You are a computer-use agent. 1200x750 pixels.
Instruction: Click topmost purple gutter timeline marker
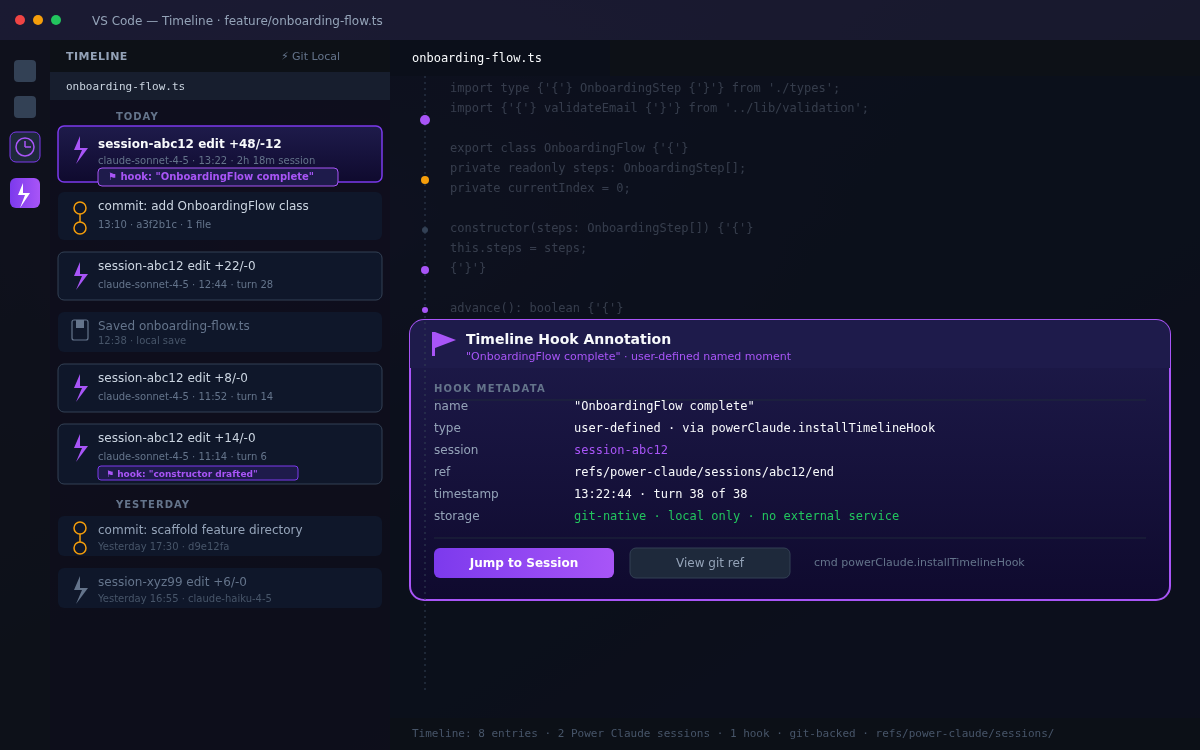[425, 120]
